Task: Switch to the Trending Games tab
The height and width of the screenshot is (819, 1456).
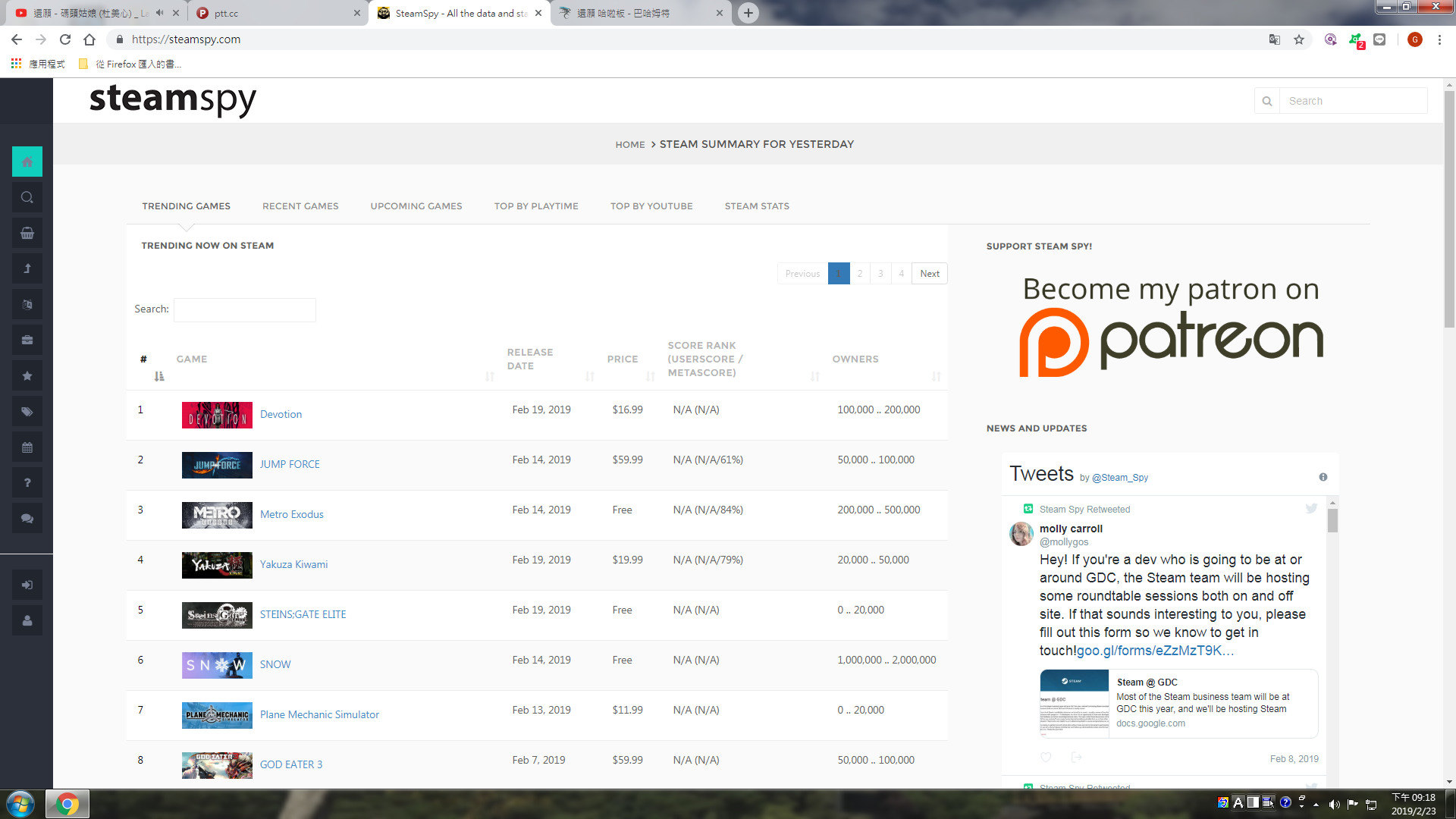Action: (x=187, y=206)
